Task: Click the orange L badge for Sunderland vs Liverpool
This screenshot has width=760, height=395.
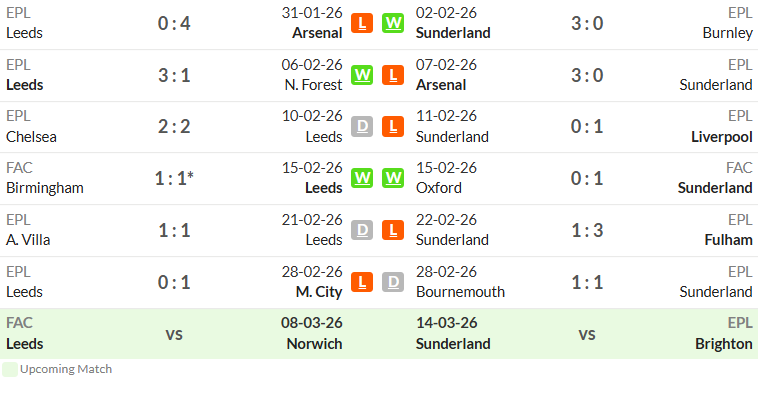Action: pyautogui.click(x=393, y=126)
